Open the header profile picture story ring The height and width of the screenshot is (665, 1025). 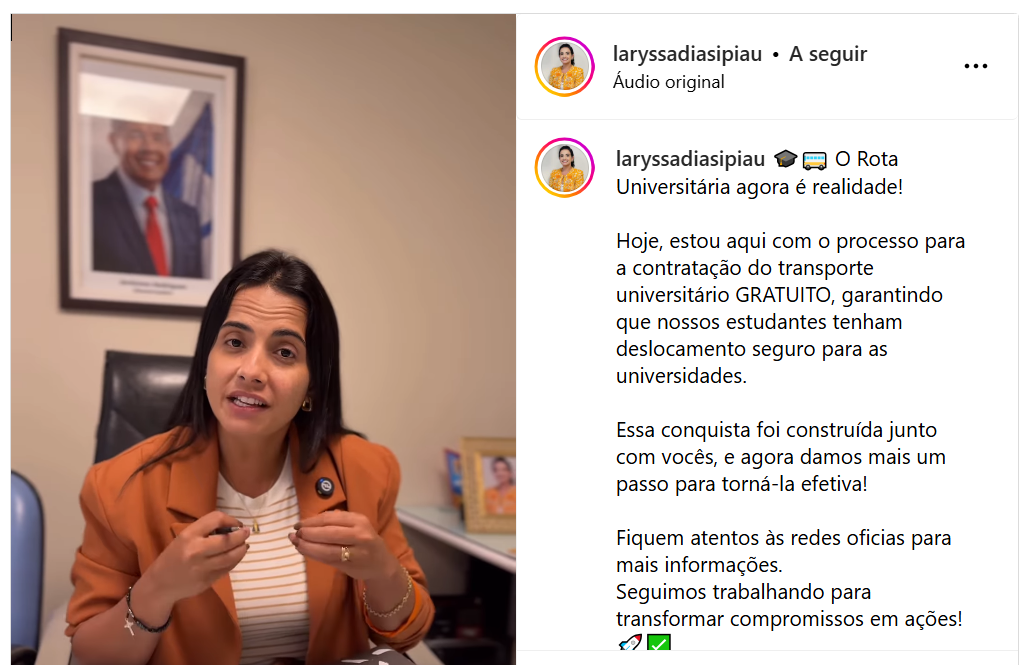click(x=565, y=67)
